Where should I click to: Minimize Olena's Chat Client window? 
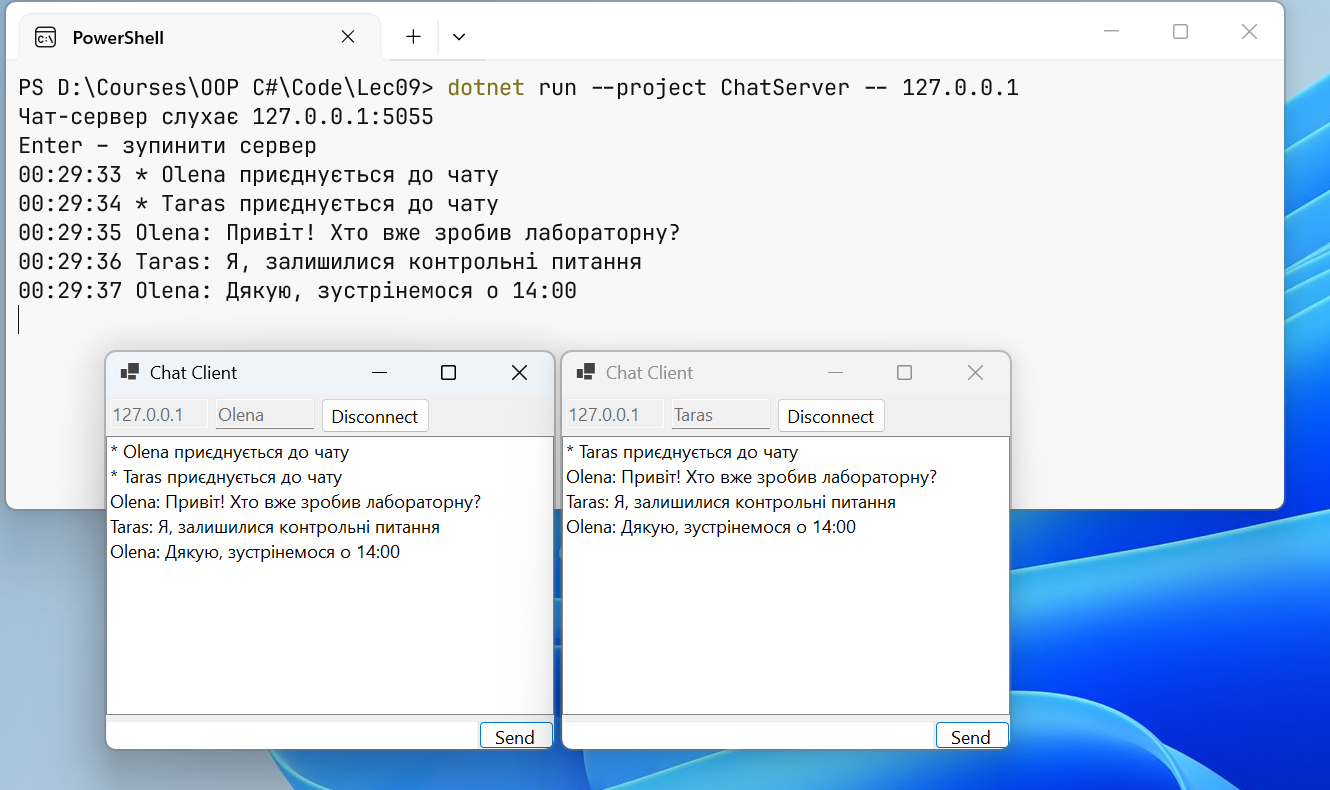tap(379, 372)
